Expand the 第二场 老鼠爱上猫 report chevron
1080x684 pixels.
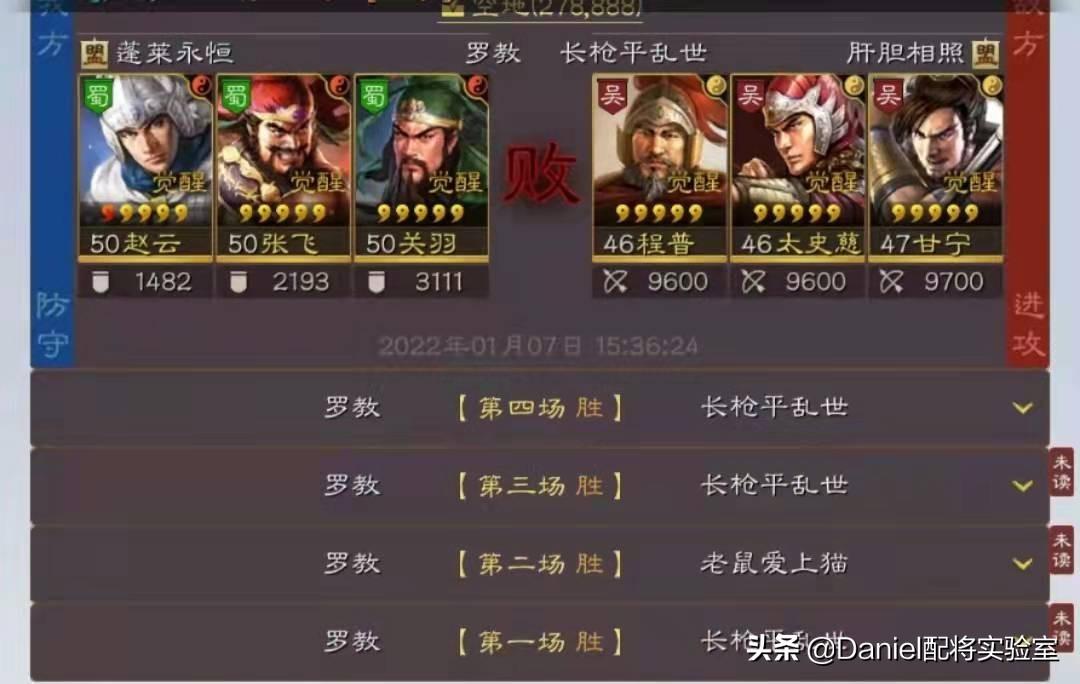coord(1023,564)
